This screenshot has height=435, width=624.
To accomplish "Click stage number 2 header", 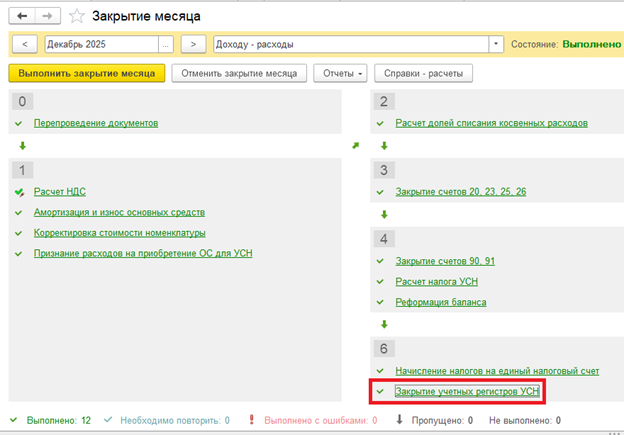I will pyautogui.click(x=384, y=101).
